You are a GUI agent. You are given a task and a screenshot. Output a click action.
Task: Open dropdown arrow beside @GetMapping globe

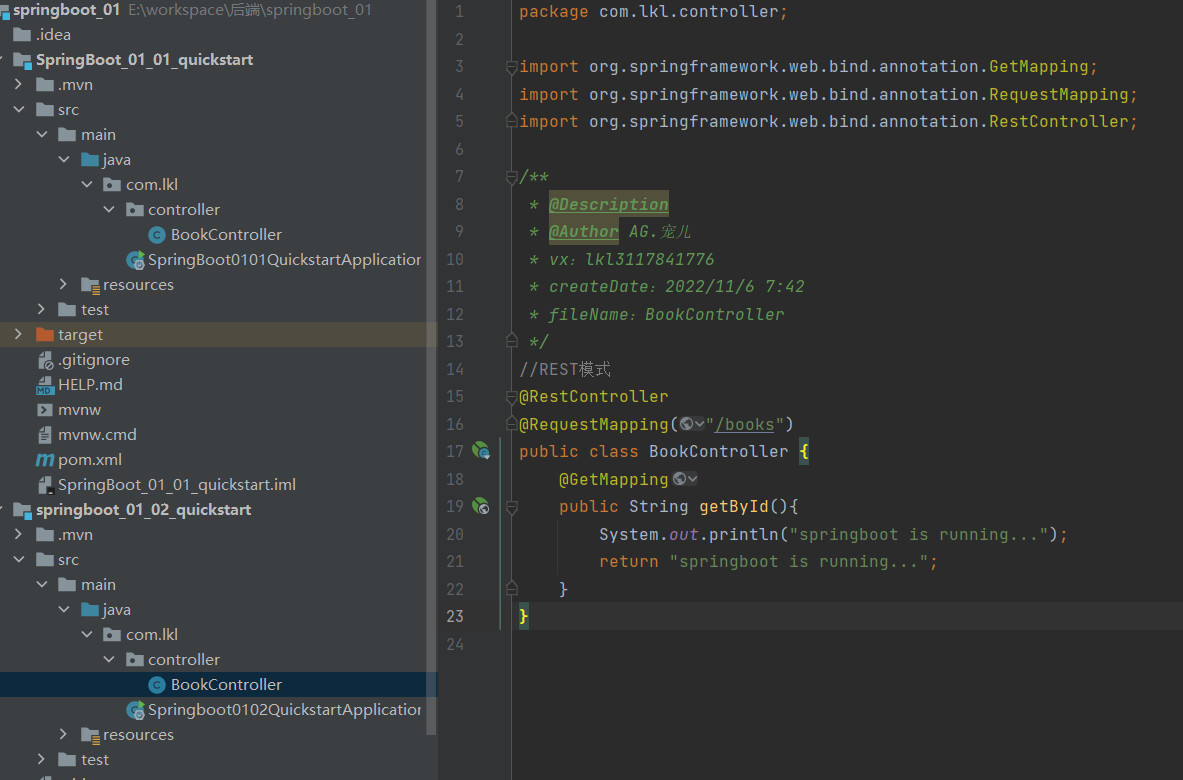pos(693,479)
